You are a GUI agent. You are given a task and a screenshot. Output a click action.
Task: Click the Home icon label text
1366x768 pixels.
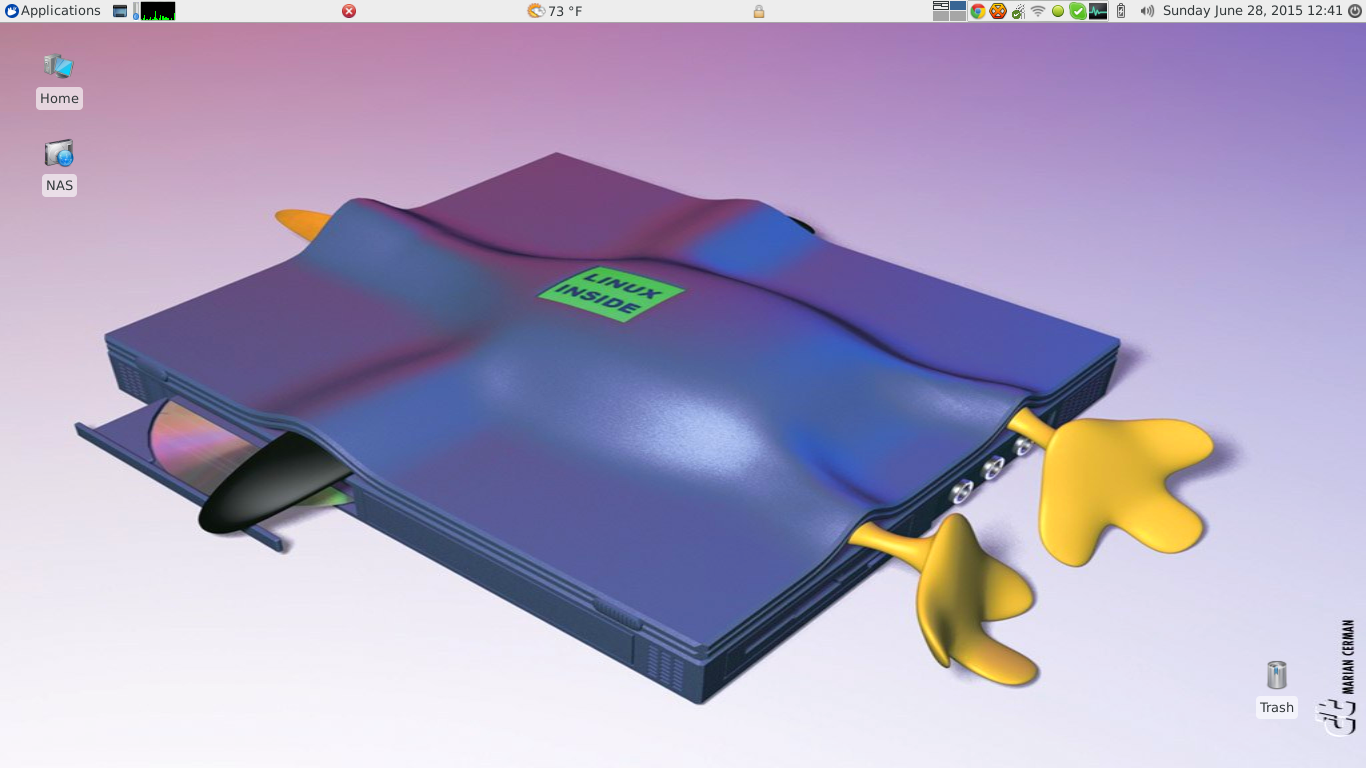[59, 98]
